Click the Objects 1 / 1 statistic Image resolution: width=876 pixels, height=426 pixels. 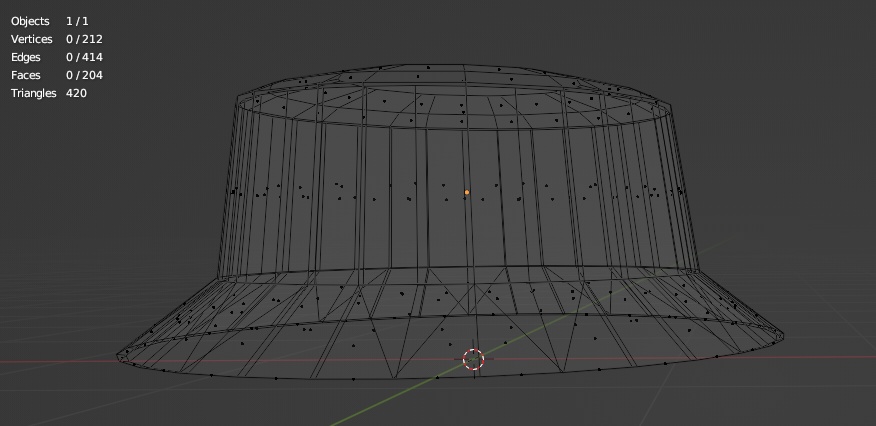50,21
